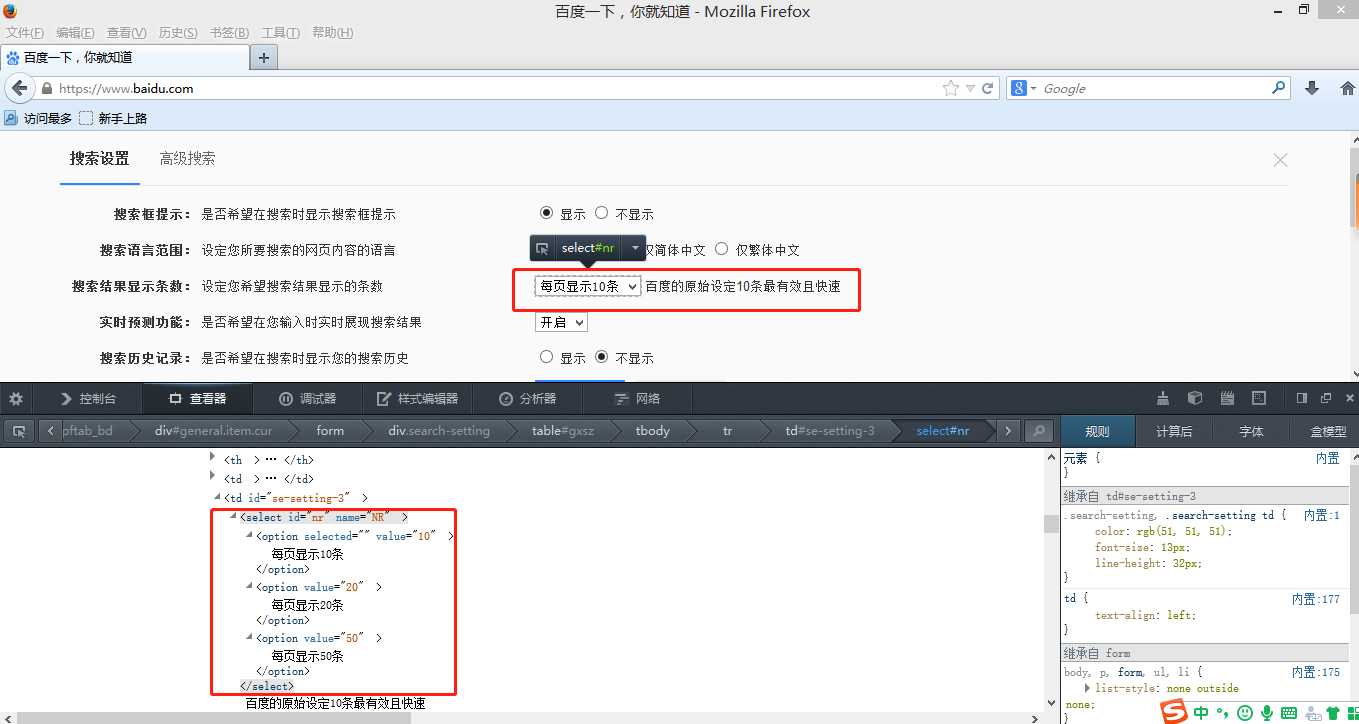Click the Sogou punctuation toggle icon

1222,714
